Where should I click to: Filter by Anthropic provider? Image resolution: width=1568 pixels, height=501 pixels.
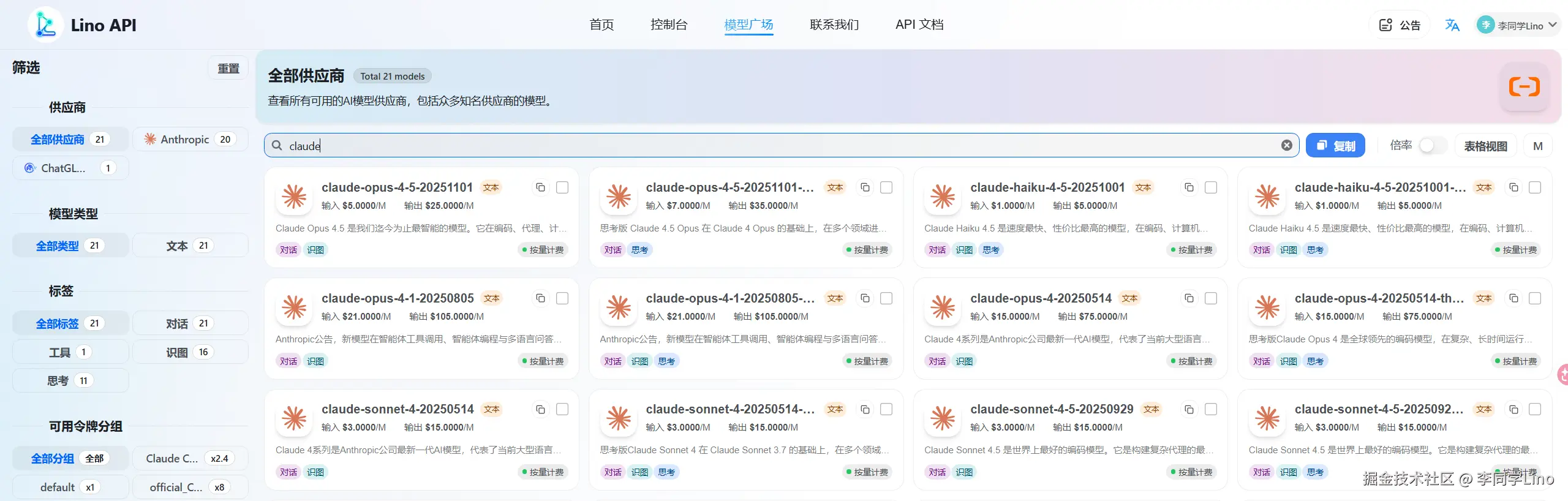click(x=190, y=139)
